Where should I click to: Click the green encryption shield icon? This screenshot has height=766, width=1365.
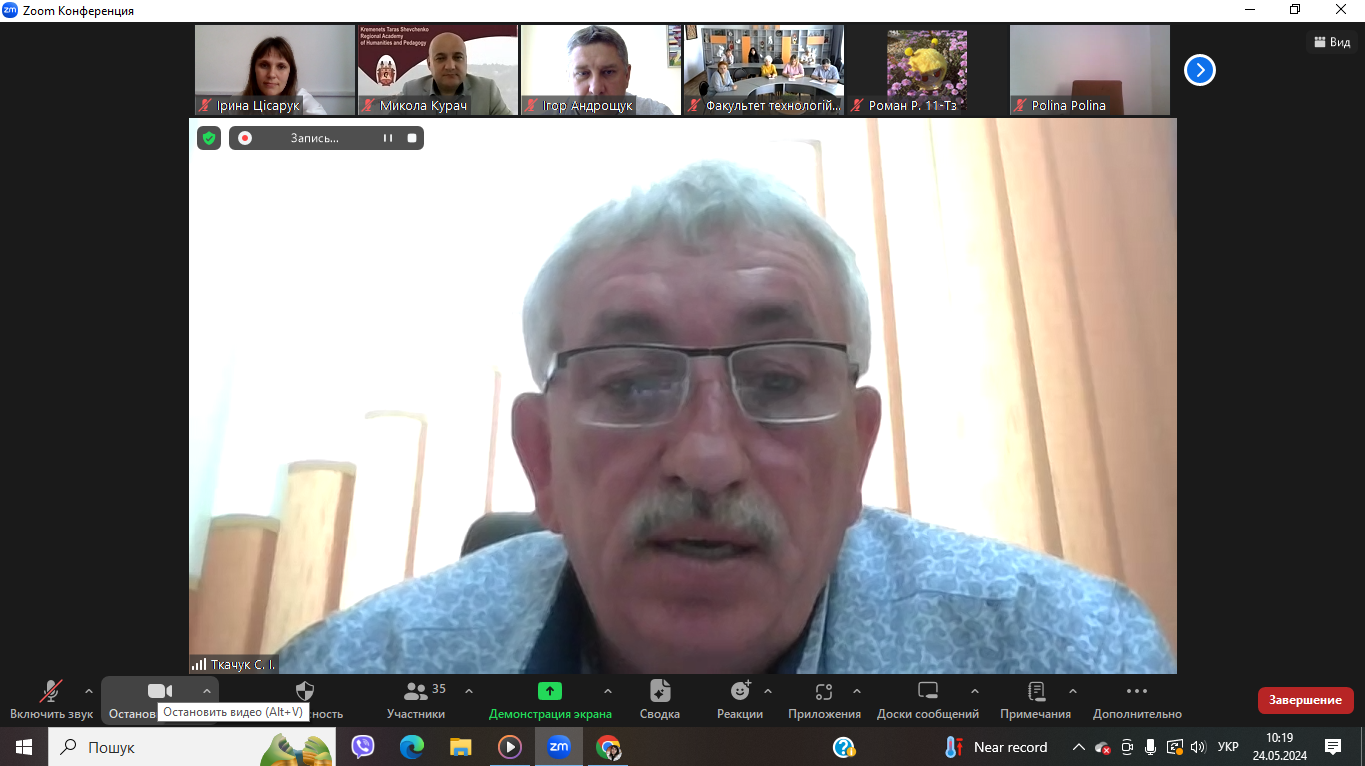click(x=208, y=138)
